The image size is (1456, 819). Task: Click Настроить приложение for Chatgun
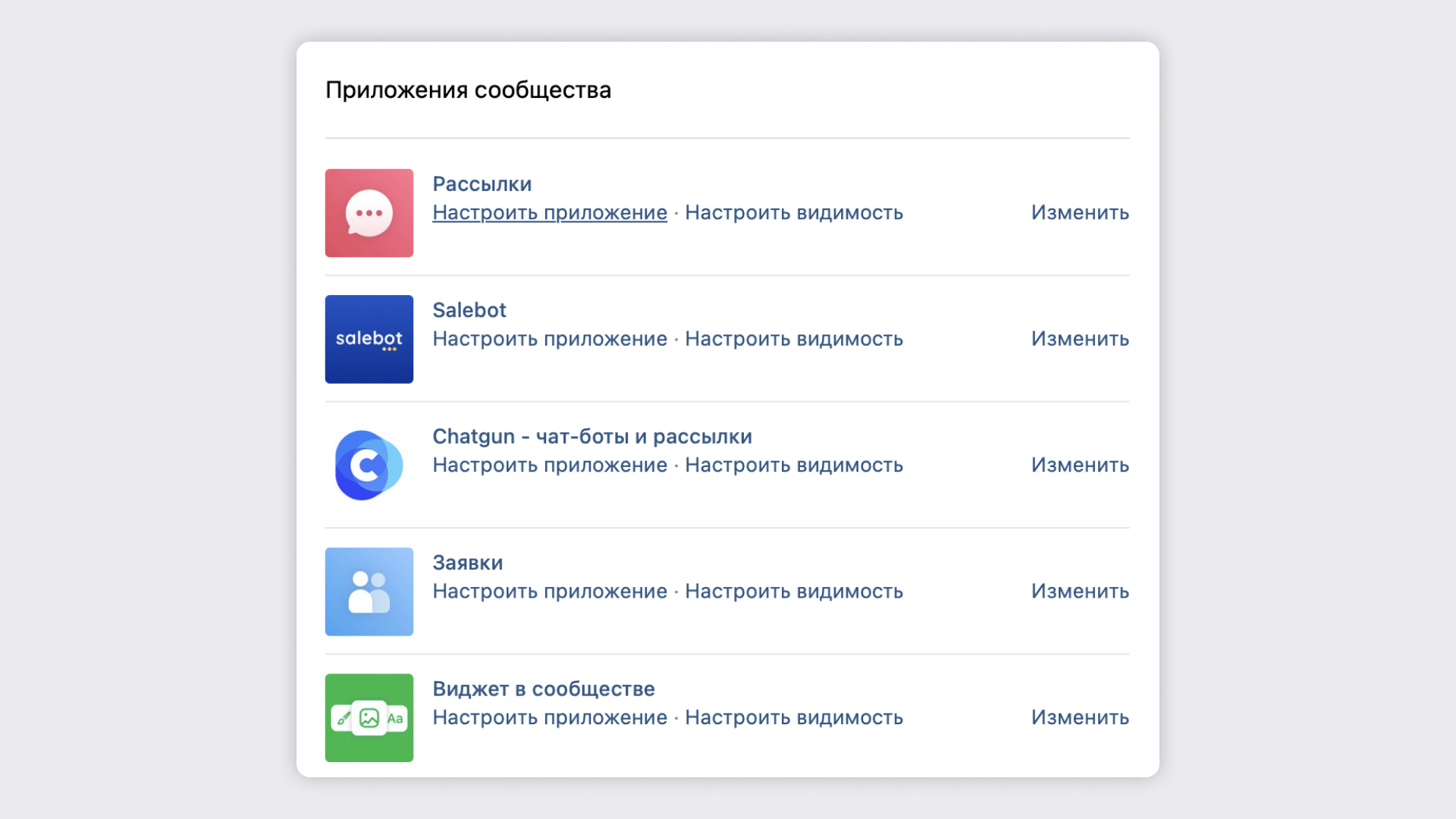[x=550, y=466]
